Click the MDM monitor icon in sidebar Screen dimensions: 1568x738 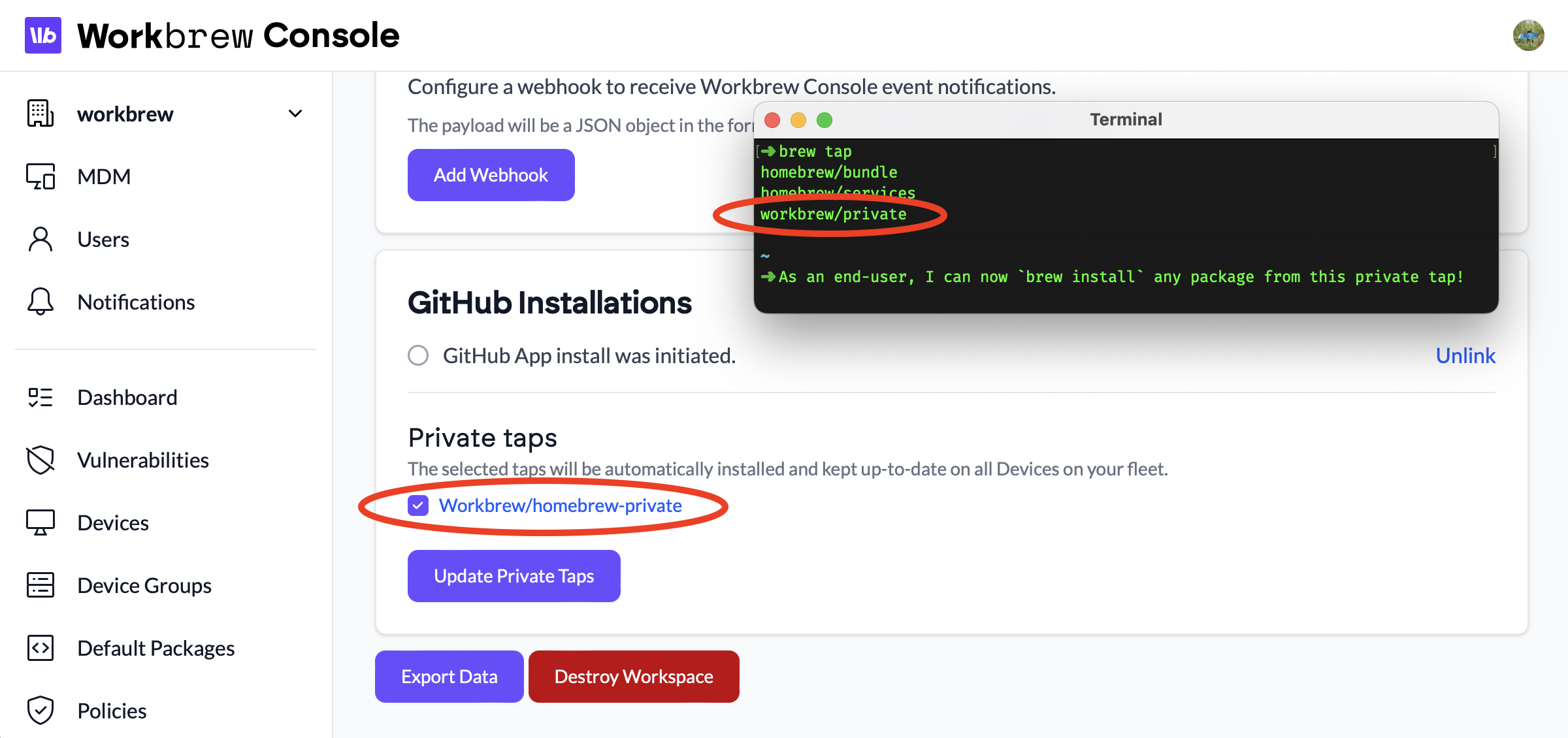(x=41, y=176)
